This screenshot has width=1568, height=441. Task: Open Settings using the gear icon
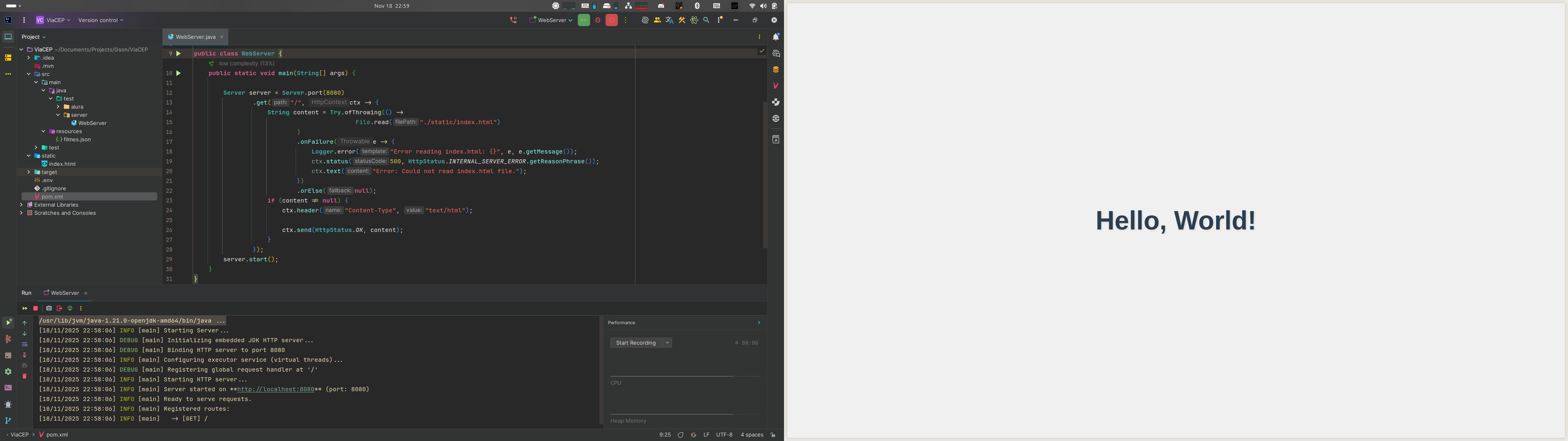[9, 372]
